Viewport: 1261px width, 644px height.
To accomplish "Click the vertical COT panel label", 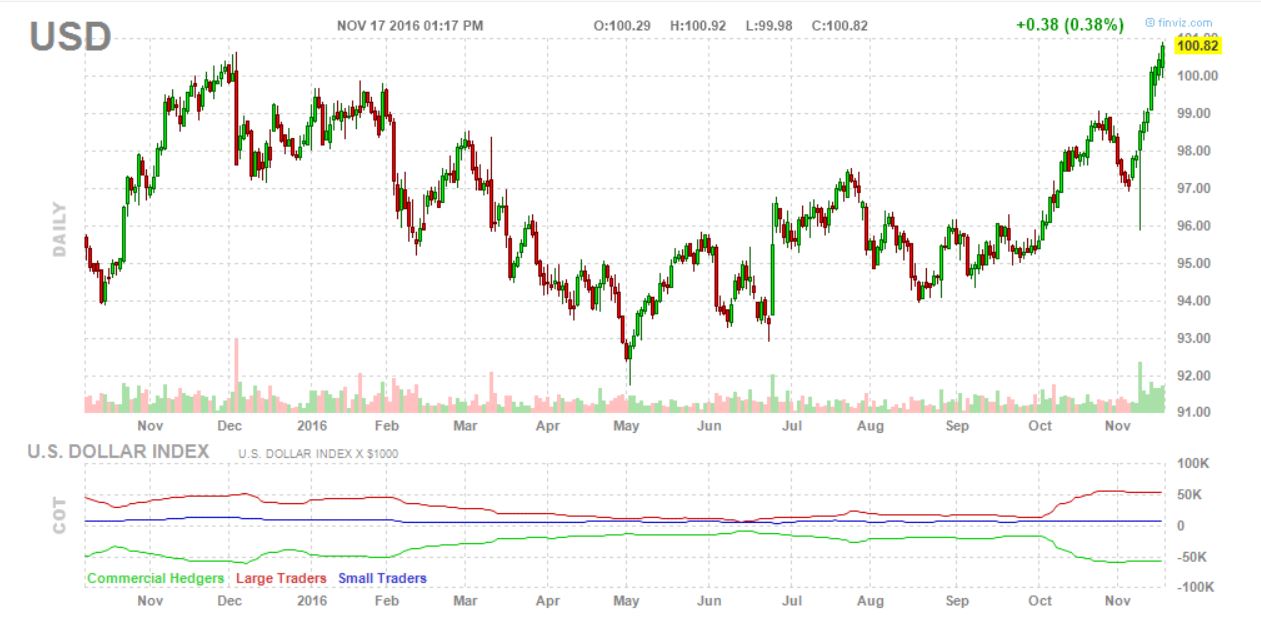I will click(60, 514).
